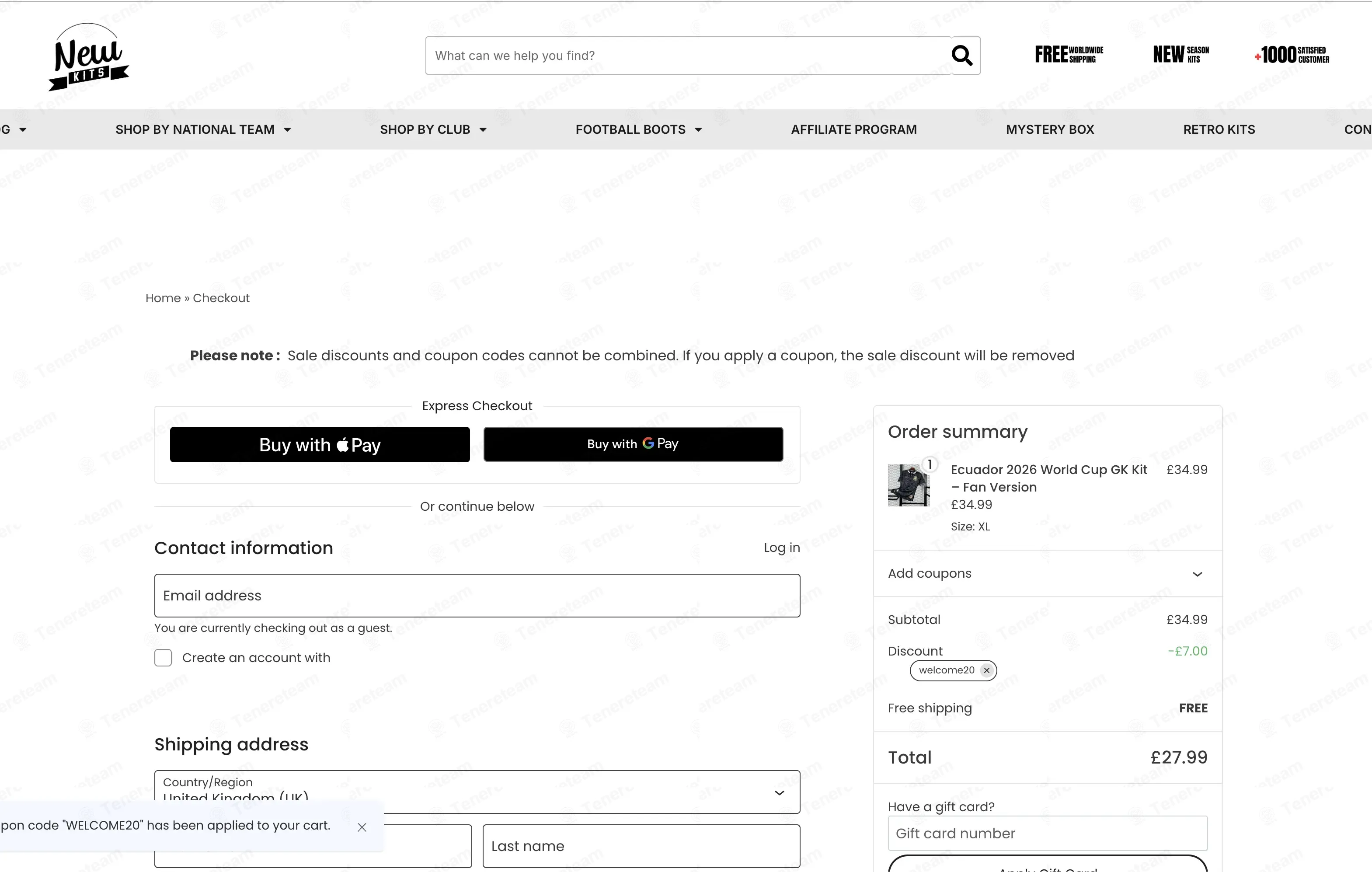This screenshot has width=1372, height=872.
Task: Expand the Football Boots menu
Action: [x=638, y=129]
